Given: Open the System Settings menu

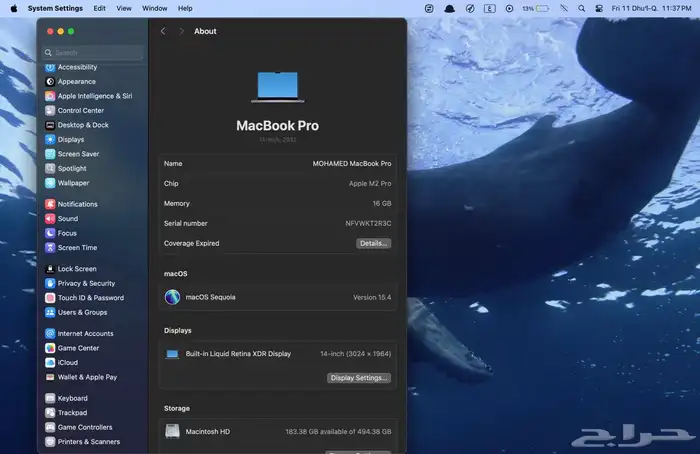Looking at the screenshot, I should click(55, 8).
